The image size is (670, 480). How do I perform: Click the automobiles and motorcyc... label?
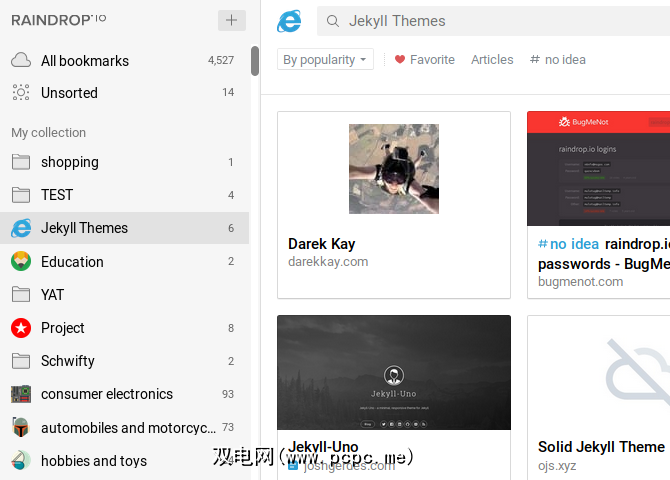click(x=129, y=427)
